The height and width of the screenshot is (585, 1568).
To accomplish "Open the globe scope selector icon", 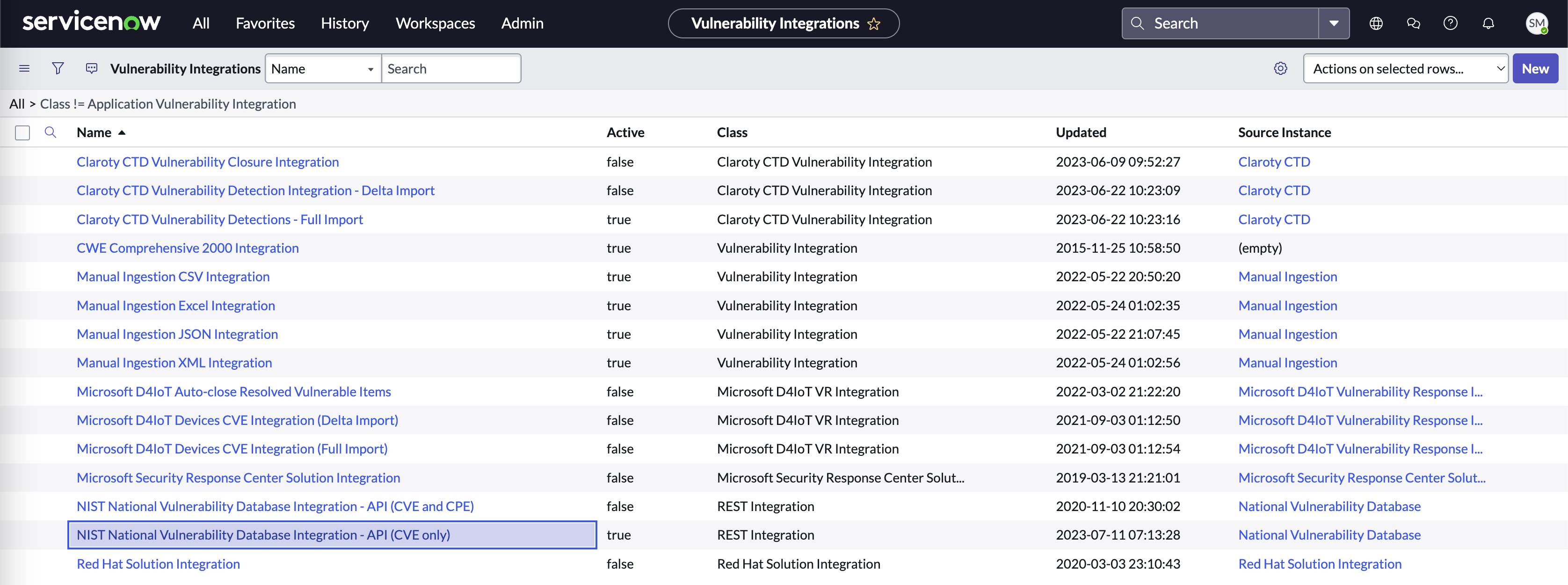I will click(x=1376, y=23).
